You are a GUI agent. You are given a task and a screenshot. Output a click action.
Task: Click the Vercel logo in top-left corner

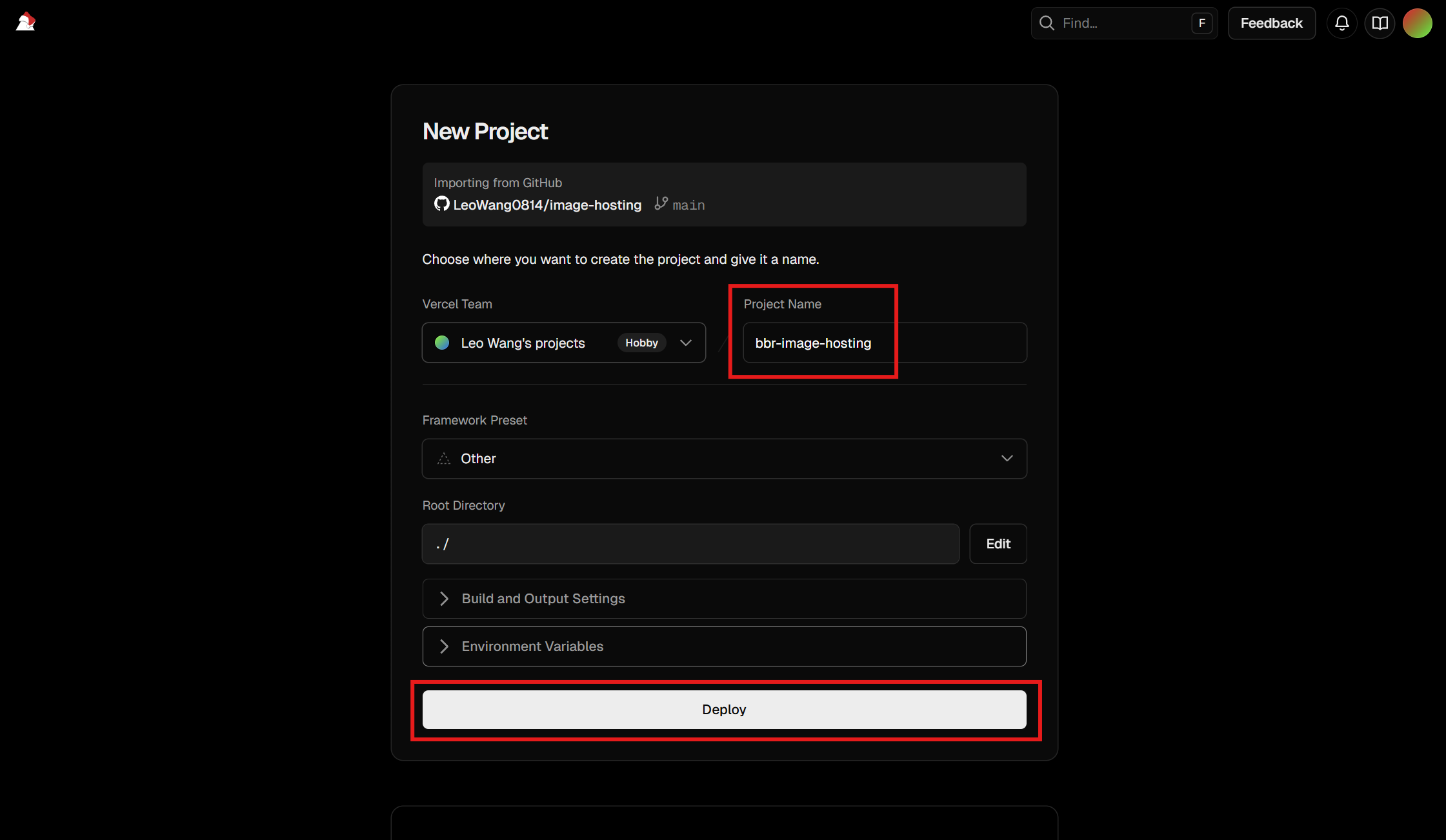tap(25, 21)
